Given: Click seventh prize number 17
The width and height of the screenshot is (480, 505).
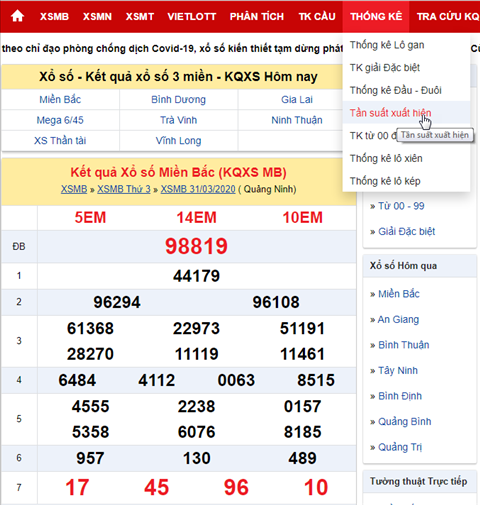Looking at the screenshot, I should pos(77,487).
